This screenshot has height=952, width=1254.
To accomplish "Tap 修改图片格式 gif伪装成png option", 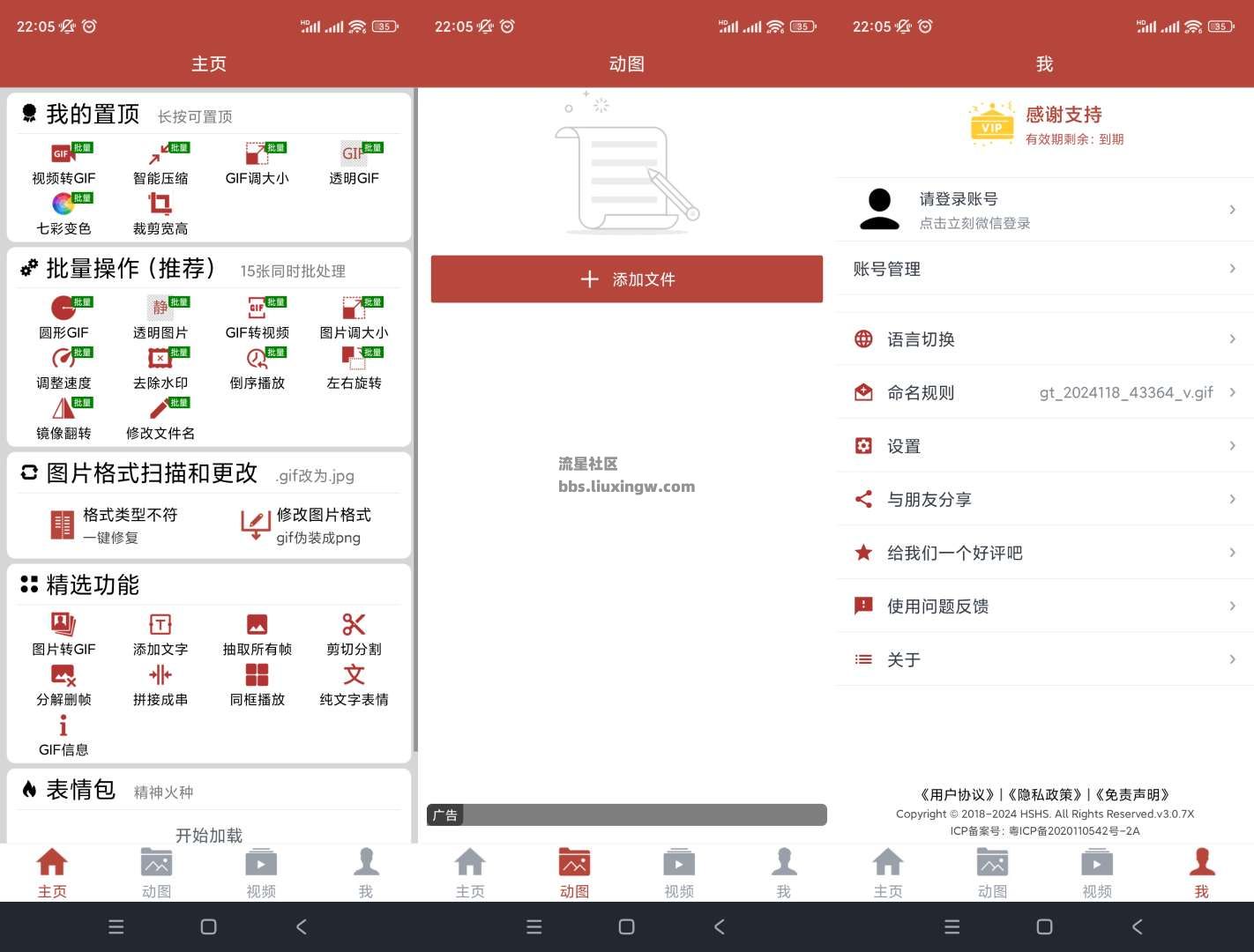I will pyautogui.click(x=306, y=525).
